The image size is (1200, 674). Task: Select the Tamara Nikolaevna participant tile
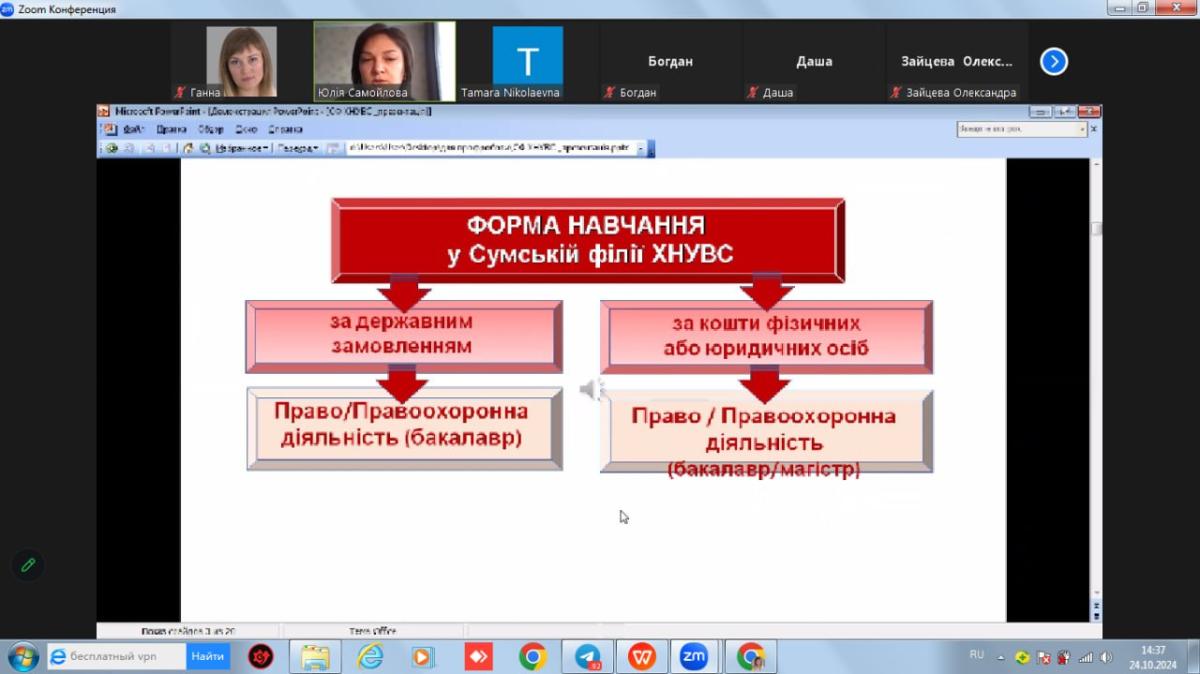tap(527, 61)
